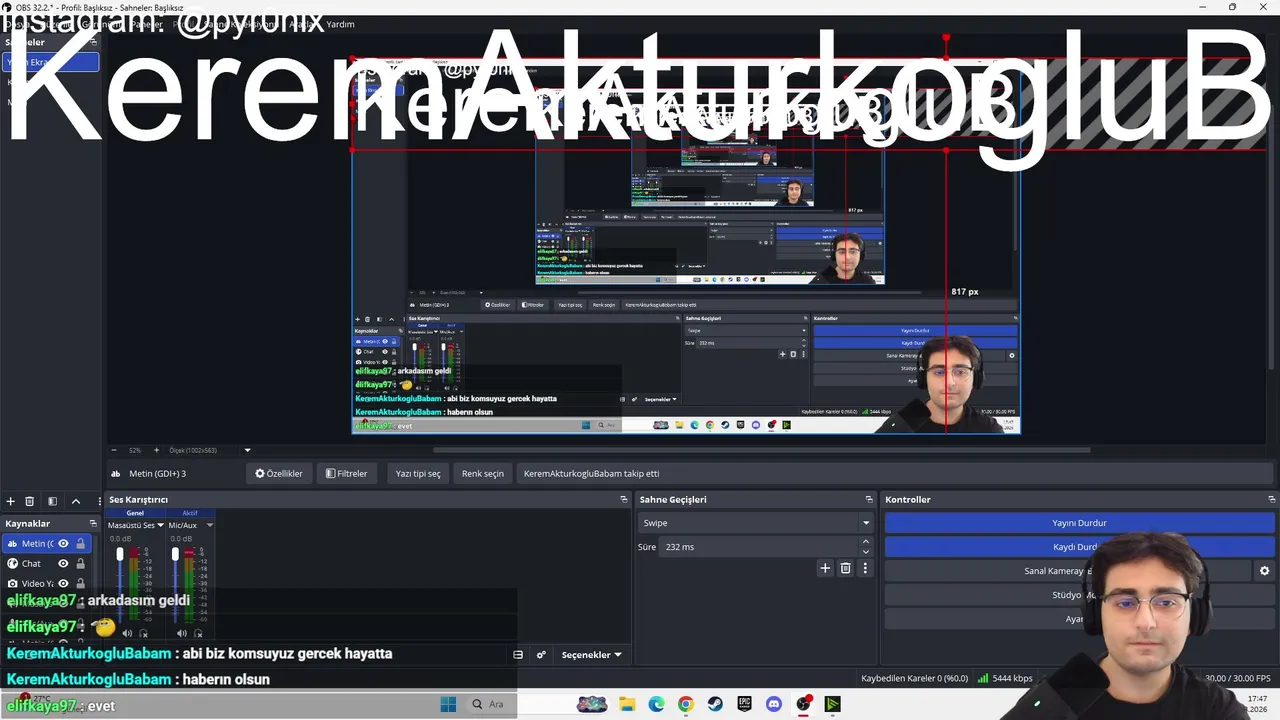This screenshot has height=720, width=1280.
Task: Launch Steam from the taskbar
Action: coord(714,704)
